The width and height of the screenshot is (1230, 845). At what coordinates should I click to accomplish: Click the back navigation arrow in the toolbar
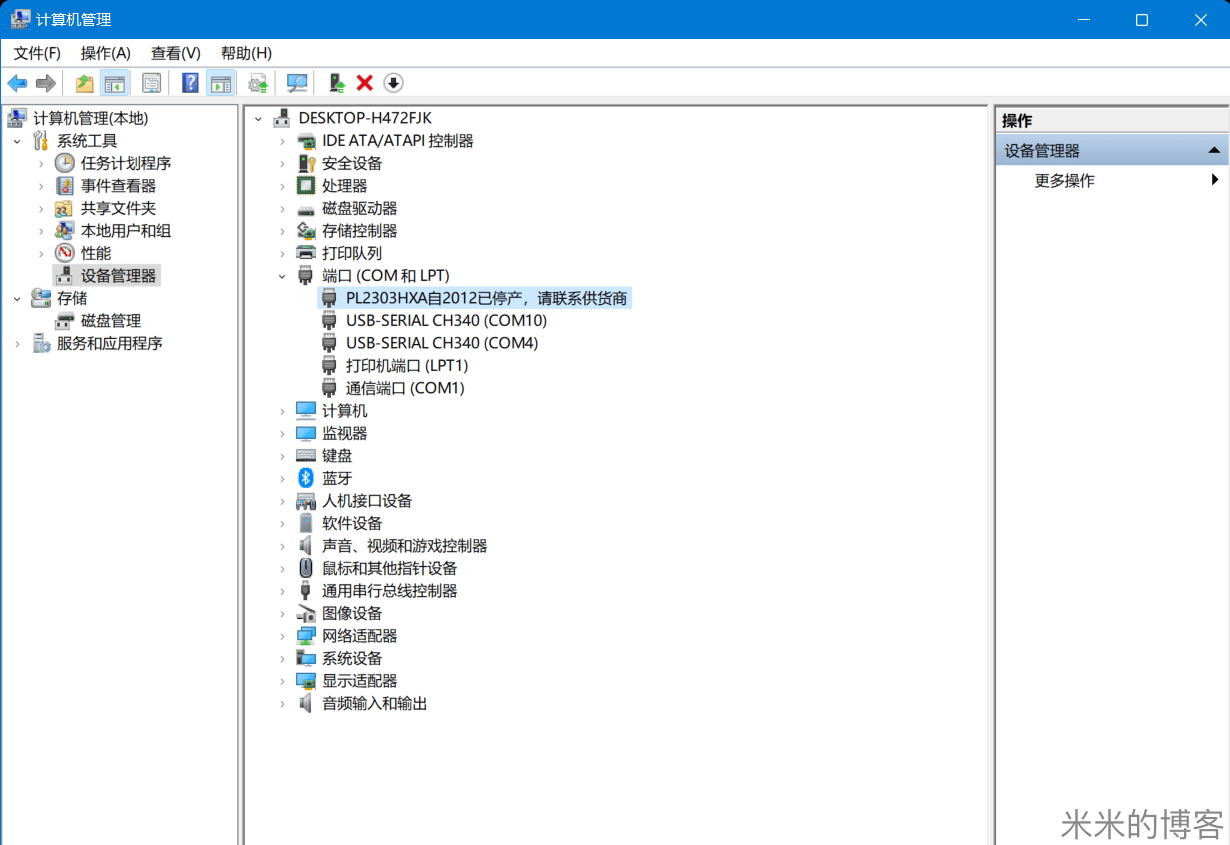(x=17, y=83)
